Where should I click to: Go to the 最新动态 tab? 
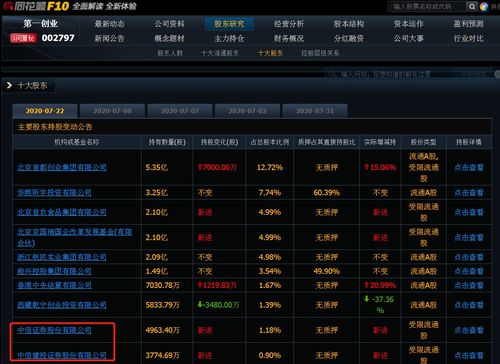click(x=109, y=24)
